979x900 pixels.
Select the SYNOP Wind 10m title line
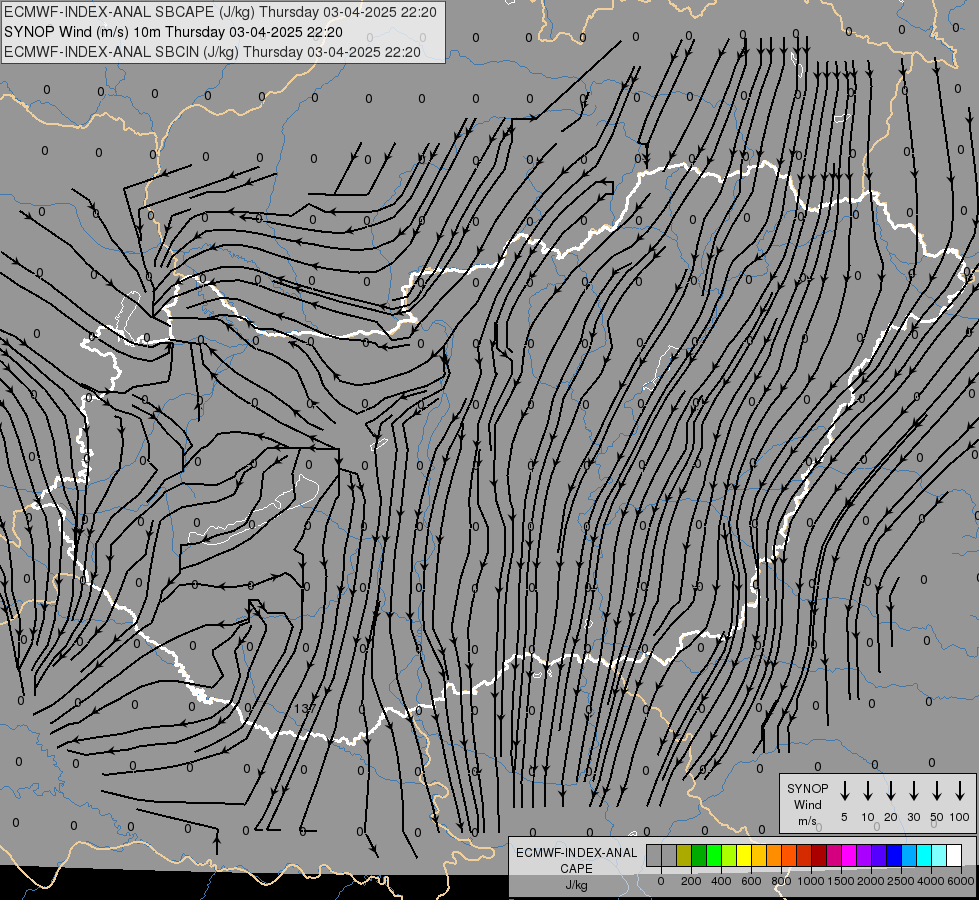click(173, 32)
